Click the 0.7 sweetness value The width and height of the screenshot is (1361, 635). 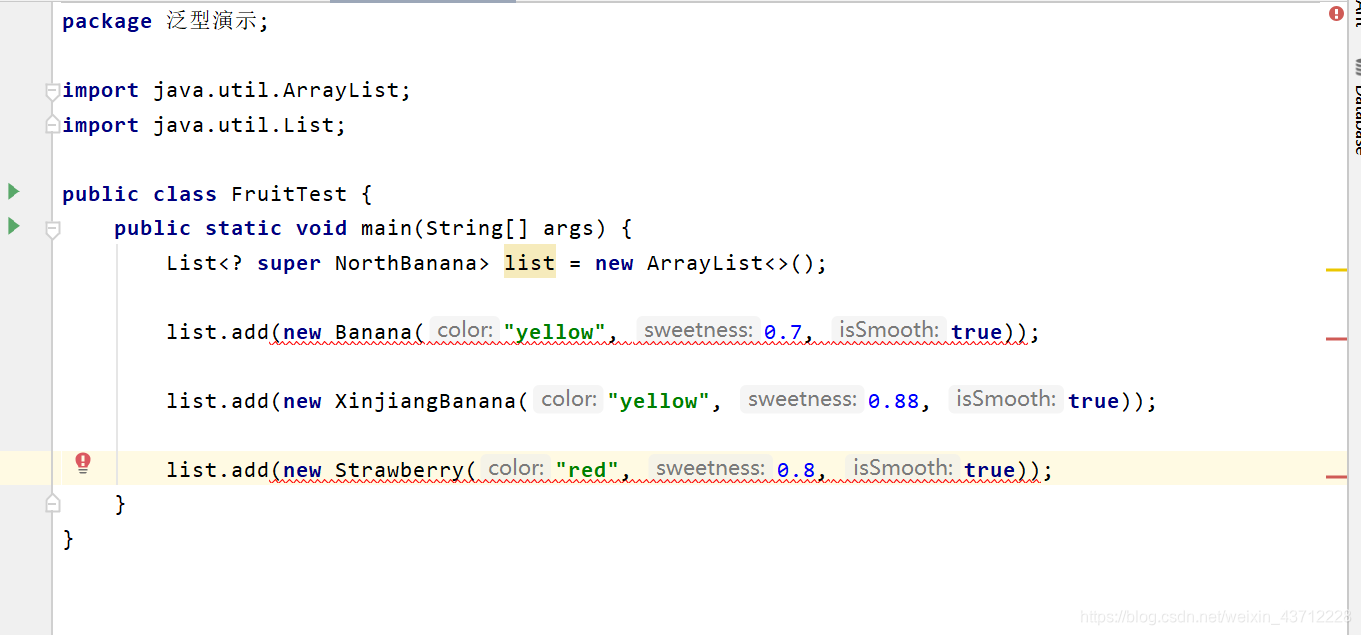pos(783,332)
